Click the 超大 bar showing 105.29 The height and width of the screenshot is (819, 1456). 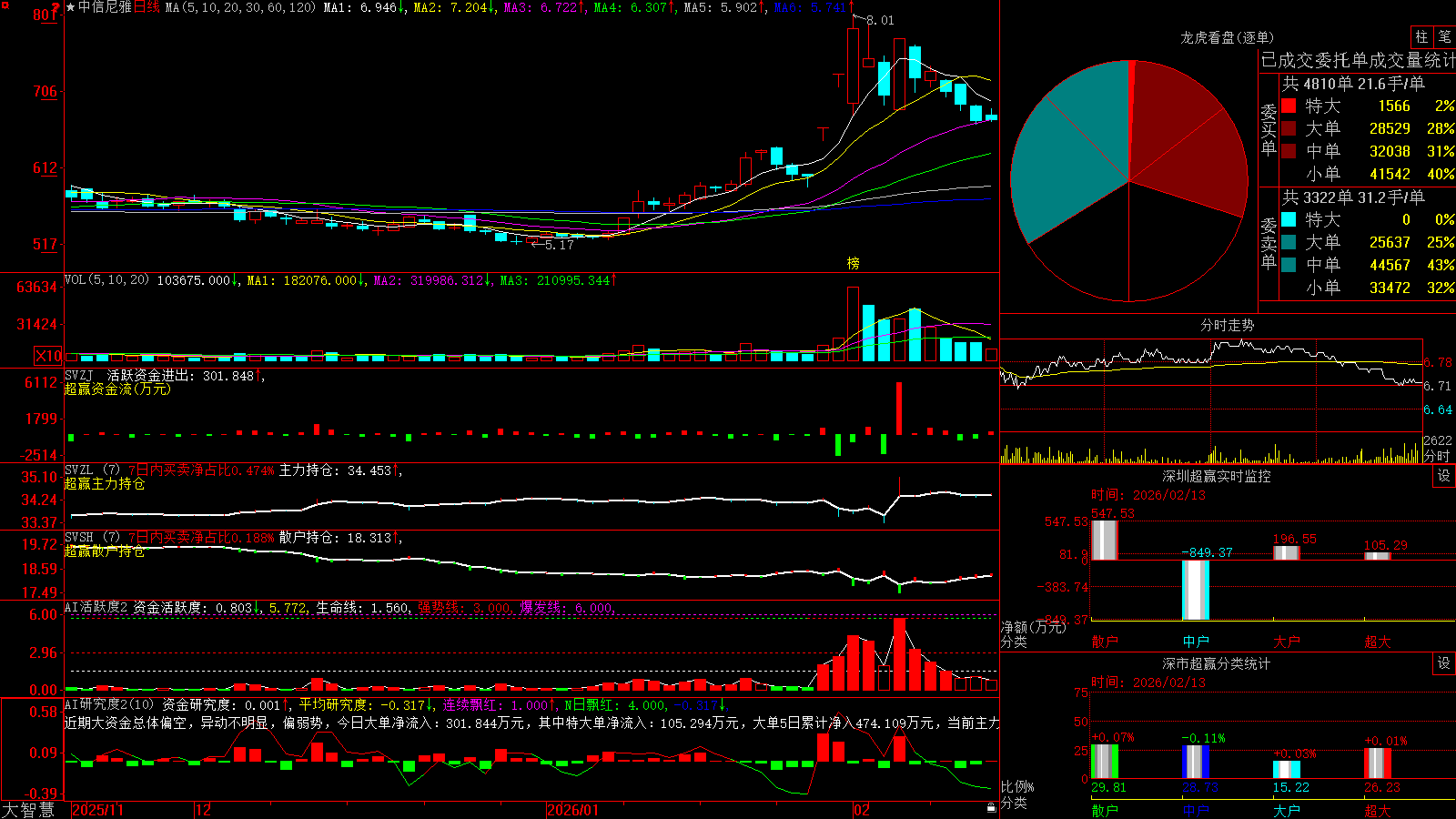click(1378, 556)
